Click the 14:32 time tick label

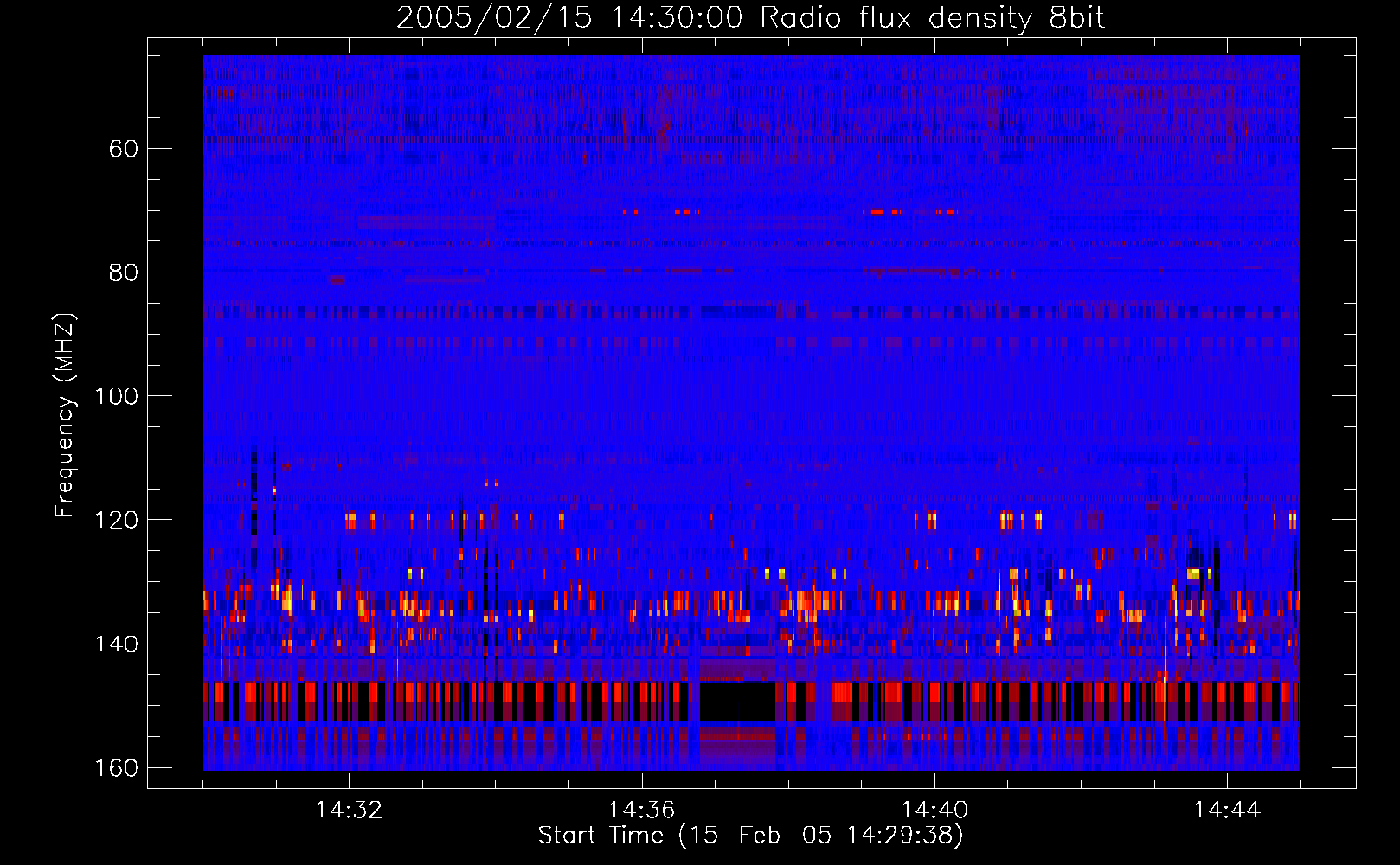349,811
